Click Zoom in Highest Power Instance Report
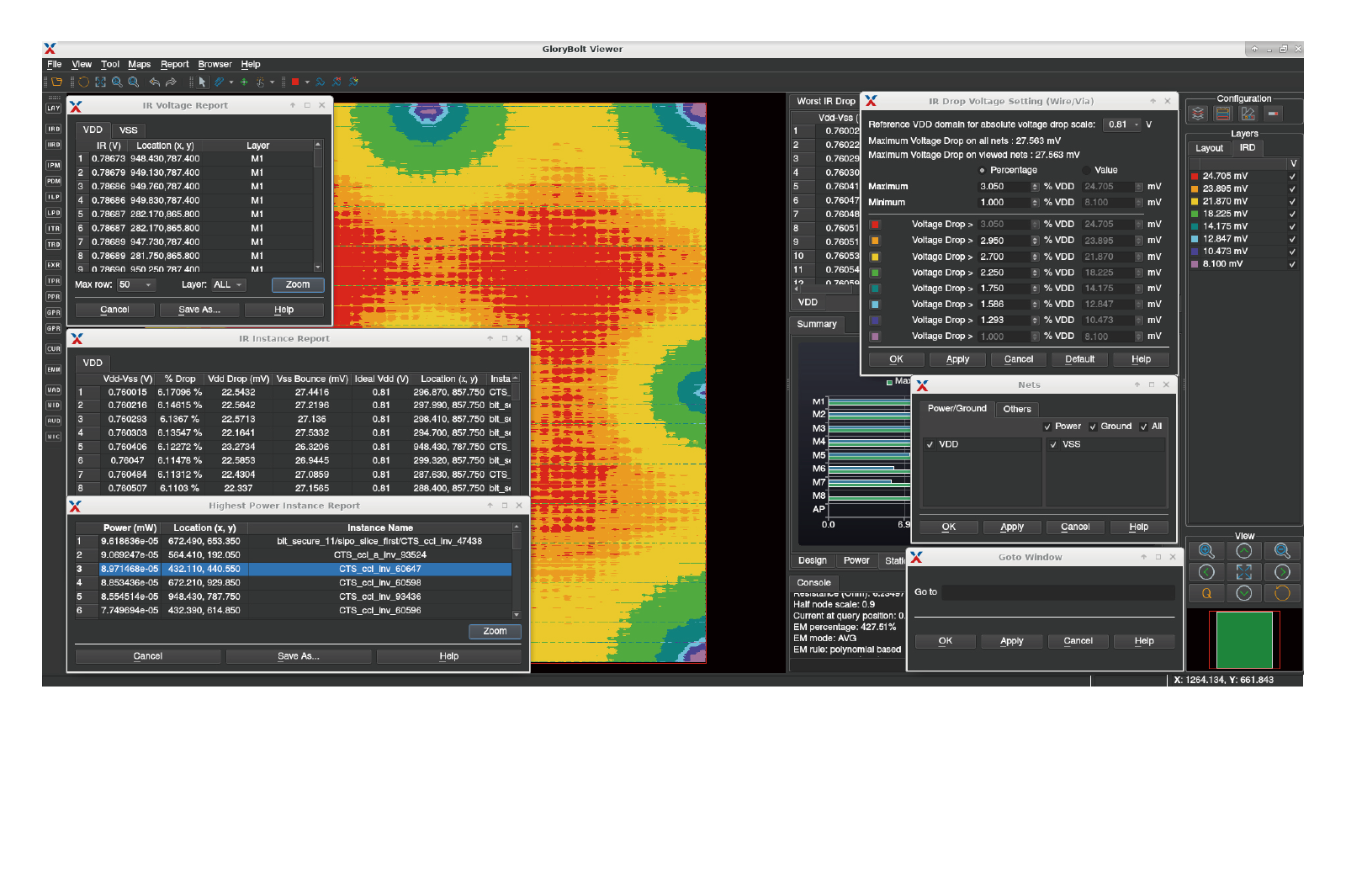This screenshot has height=896, width=1346. tap(495, 631)
